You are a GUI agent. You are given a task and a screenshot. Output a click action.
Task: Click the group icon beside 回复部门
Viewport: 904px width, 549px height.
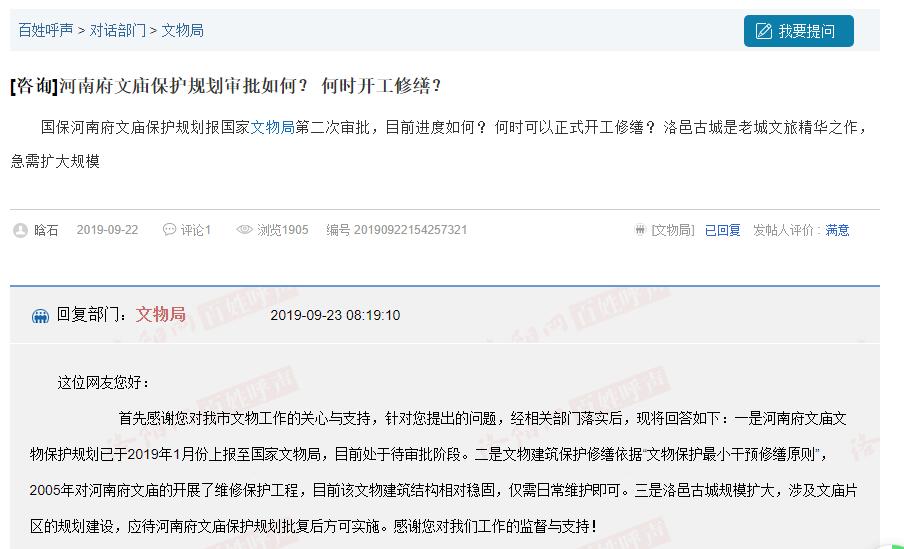[40, 316]
